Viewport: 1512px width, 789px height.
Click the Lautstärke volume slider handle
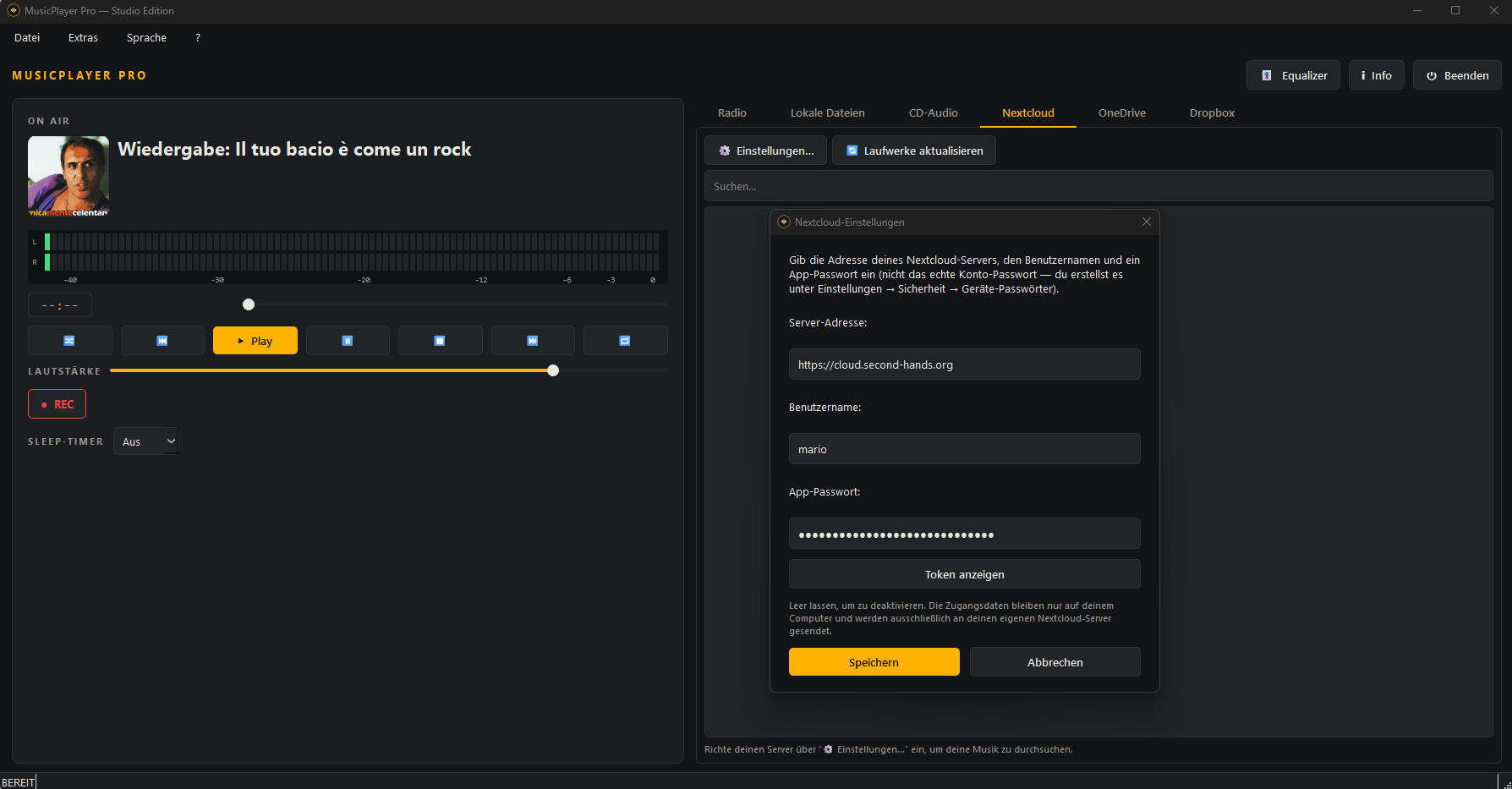pyautogui.click(x=553, y=370)
